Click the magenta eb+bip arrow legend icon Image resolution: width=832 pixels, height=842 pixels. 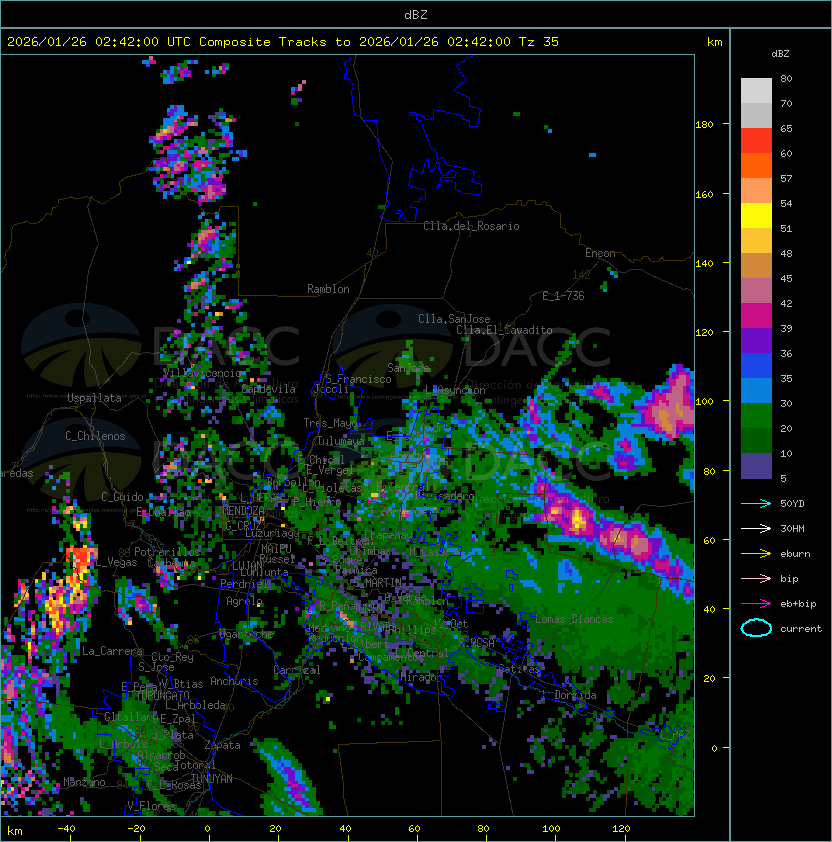[756, 604]
